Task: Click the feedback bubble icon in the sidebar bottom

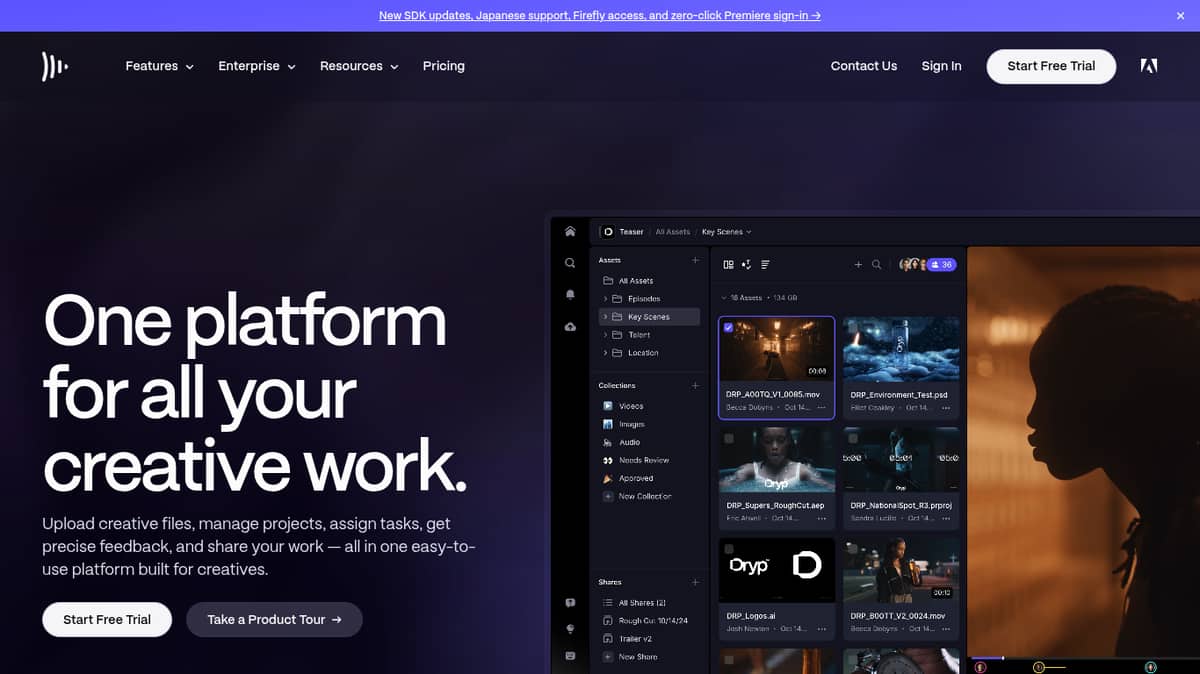Action: 570,603
